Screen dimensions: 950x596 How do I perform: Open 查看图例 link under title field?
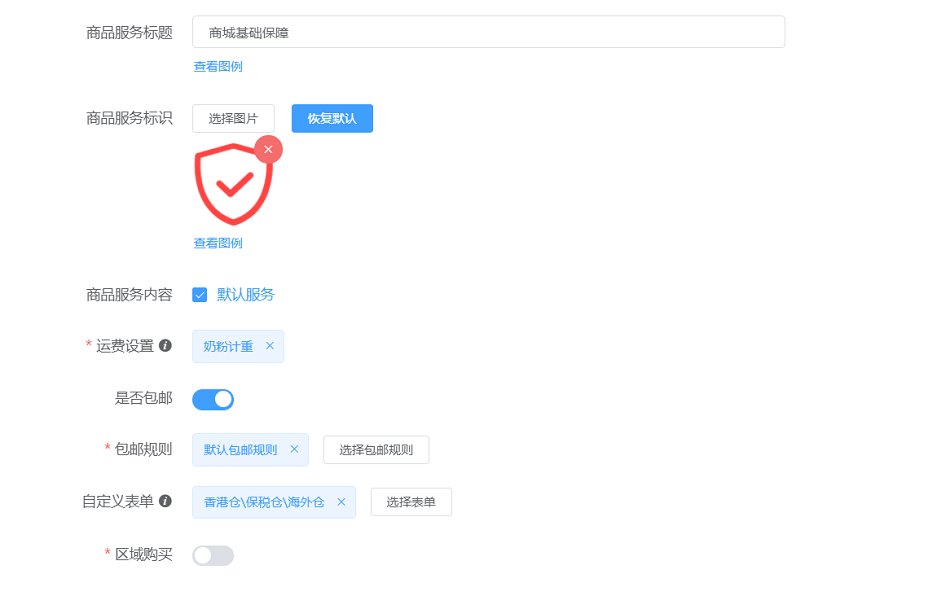tap(218, 67)
